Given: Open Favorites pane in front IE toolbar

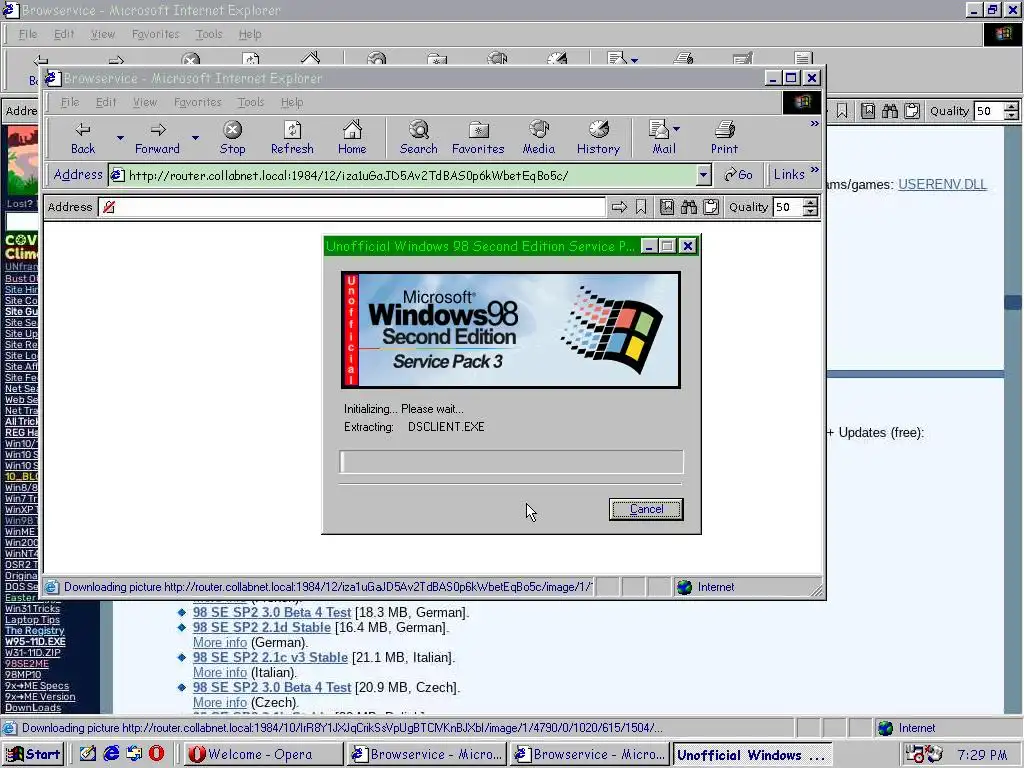Looking at the screenshot, I should tap(478, 138).
